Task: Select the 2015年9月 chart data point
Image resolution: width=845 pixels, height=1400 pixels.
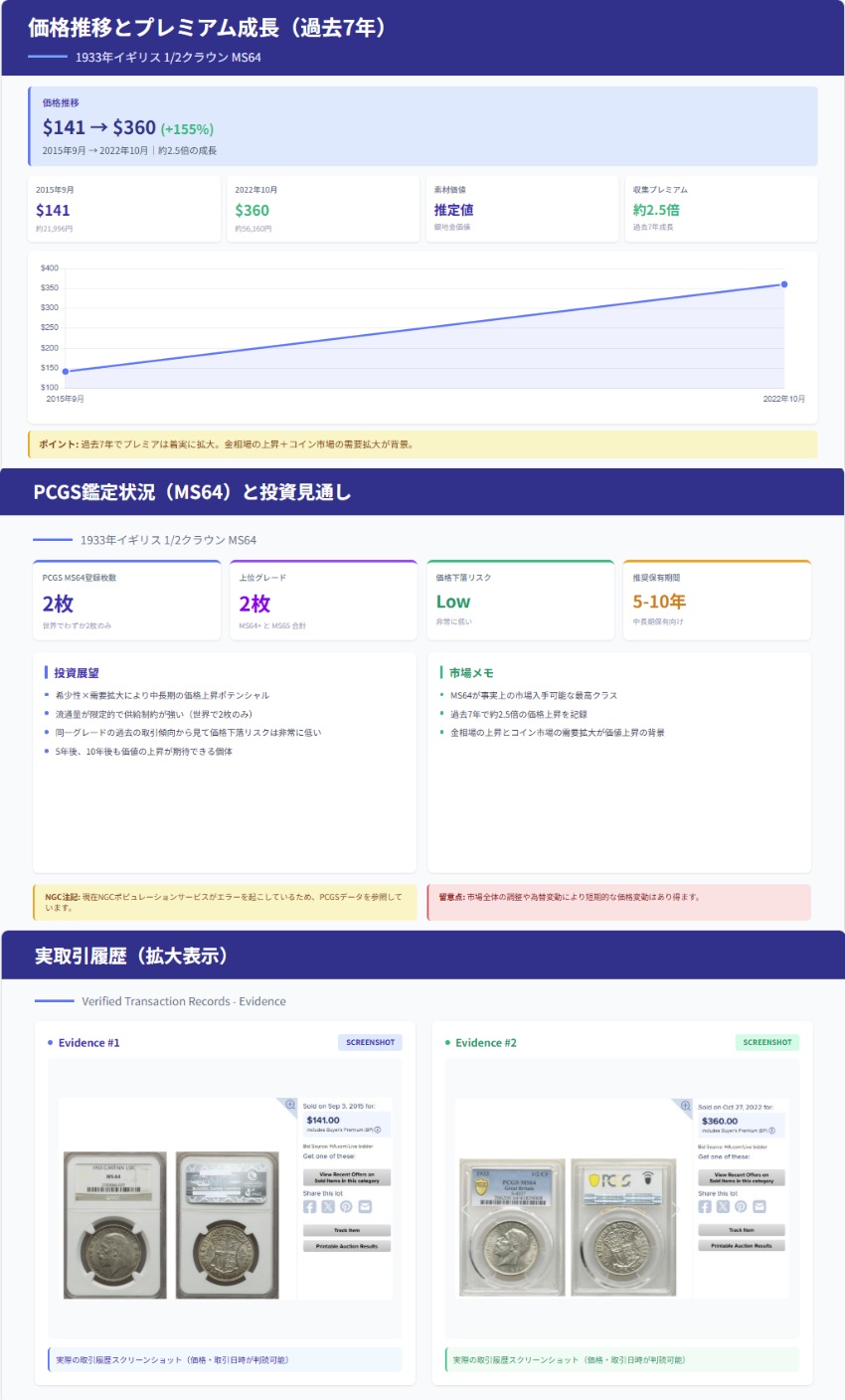Action: tap(66, 372)
